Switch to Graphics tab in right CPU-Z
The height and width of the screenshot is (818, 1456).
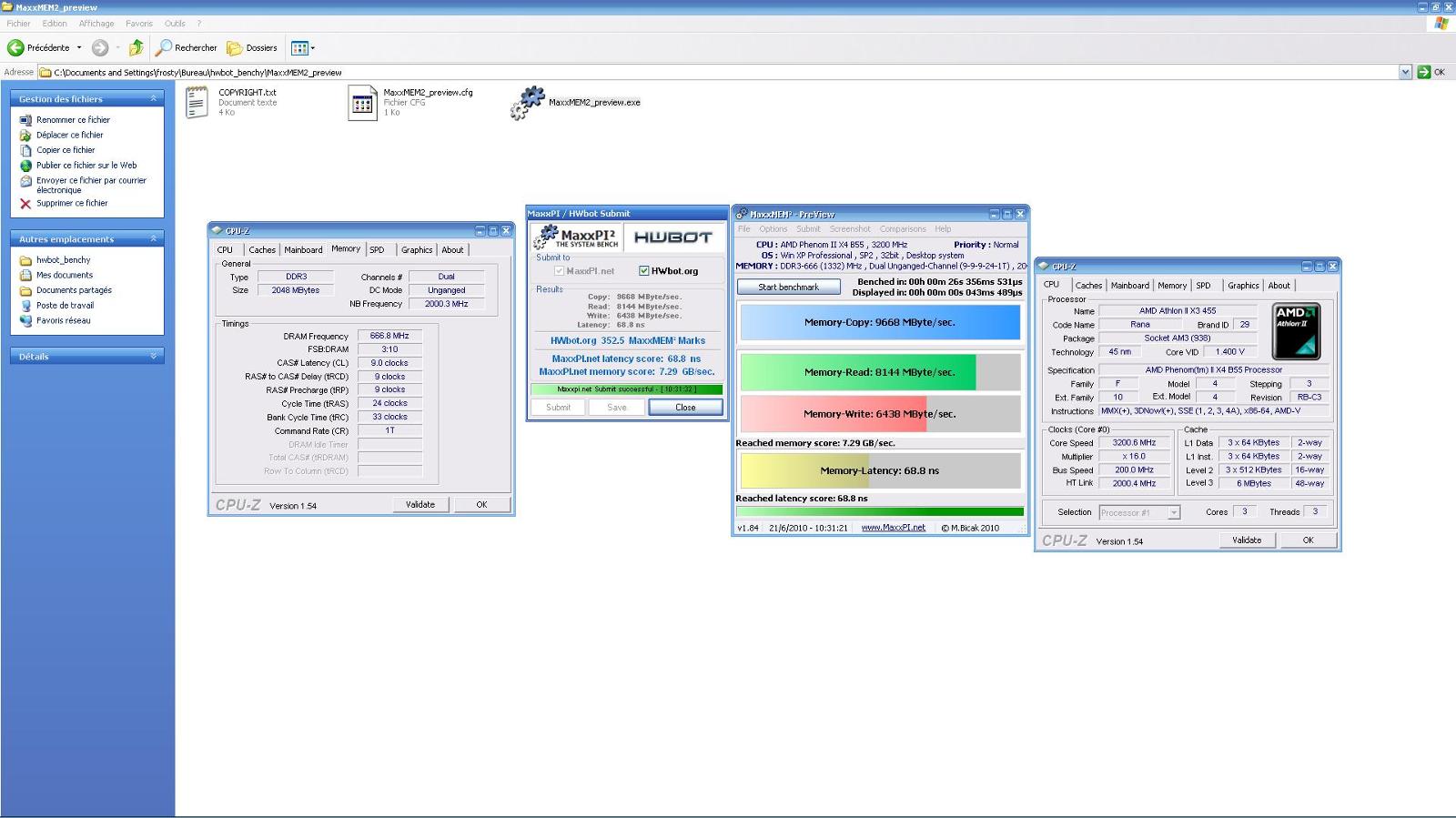point(1243,285)
